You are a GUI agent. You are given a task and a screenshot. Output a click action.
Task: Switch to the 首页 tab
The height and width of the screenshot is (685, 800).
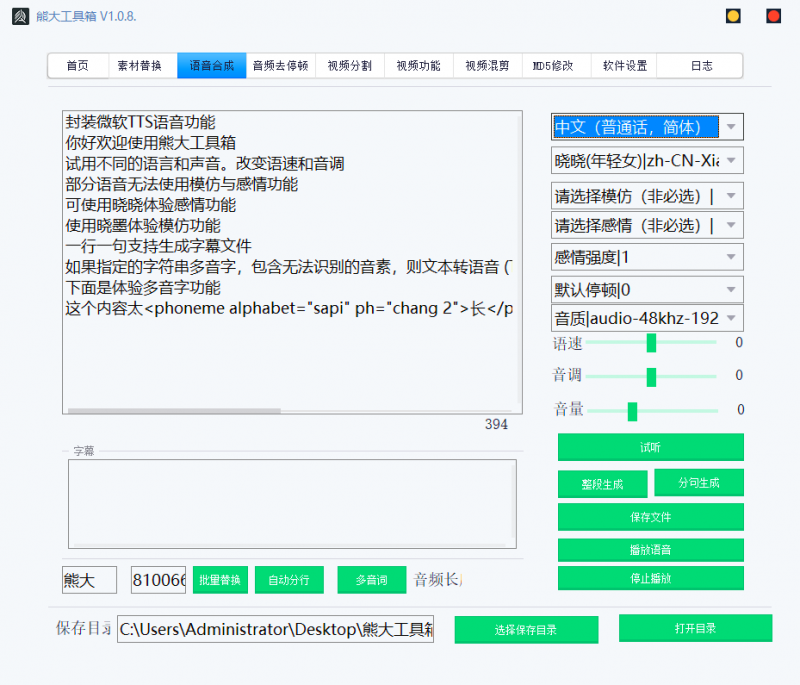tap(77, 65)
